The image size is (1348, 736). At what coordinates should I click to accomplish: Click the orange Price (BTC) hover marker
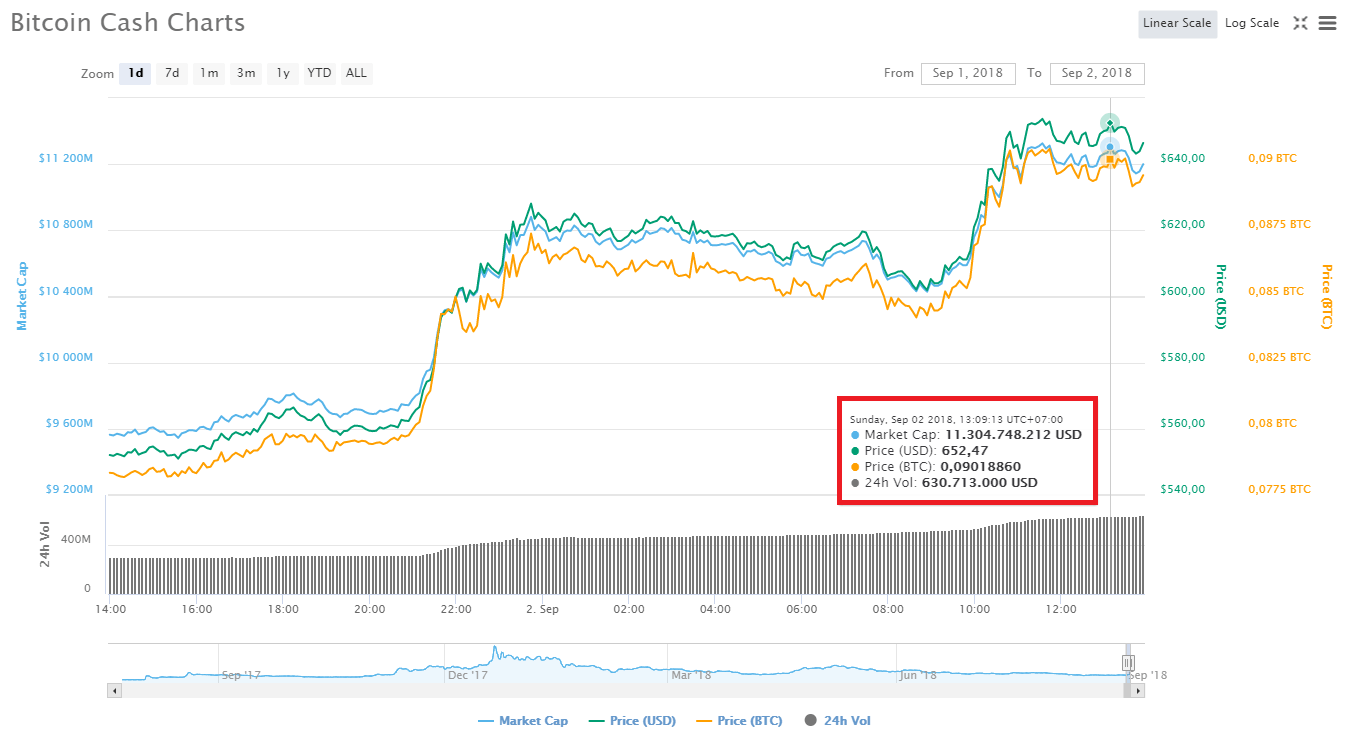pyautogui.click(x=1110, y=160)
